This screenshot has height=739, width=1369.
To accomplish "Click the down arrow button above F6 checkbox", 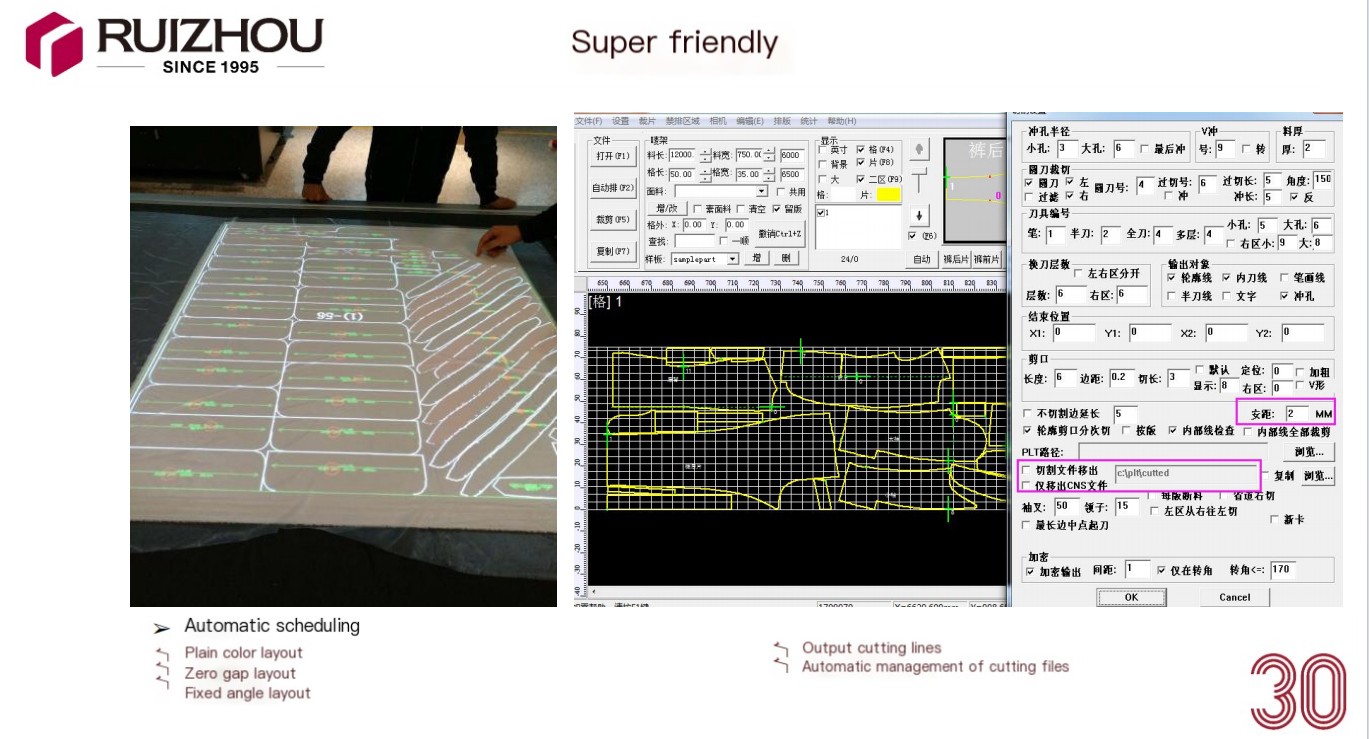I will click(920, 215).
